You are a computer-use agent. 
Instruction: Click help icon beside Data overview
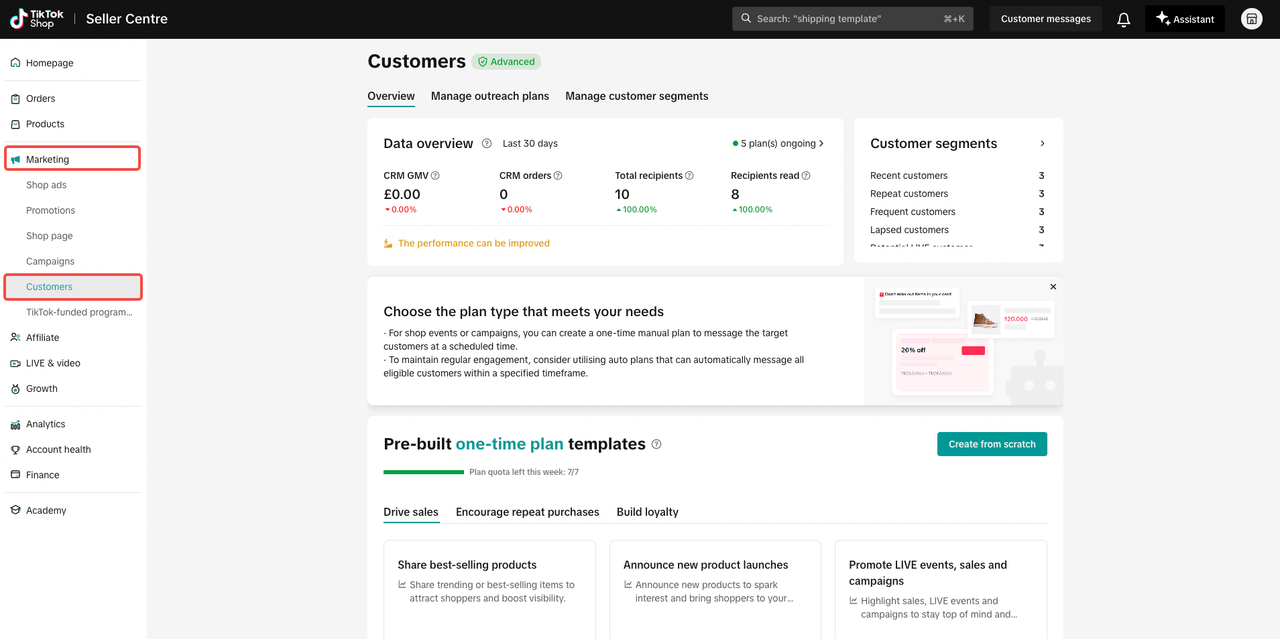tap(487, 144)
